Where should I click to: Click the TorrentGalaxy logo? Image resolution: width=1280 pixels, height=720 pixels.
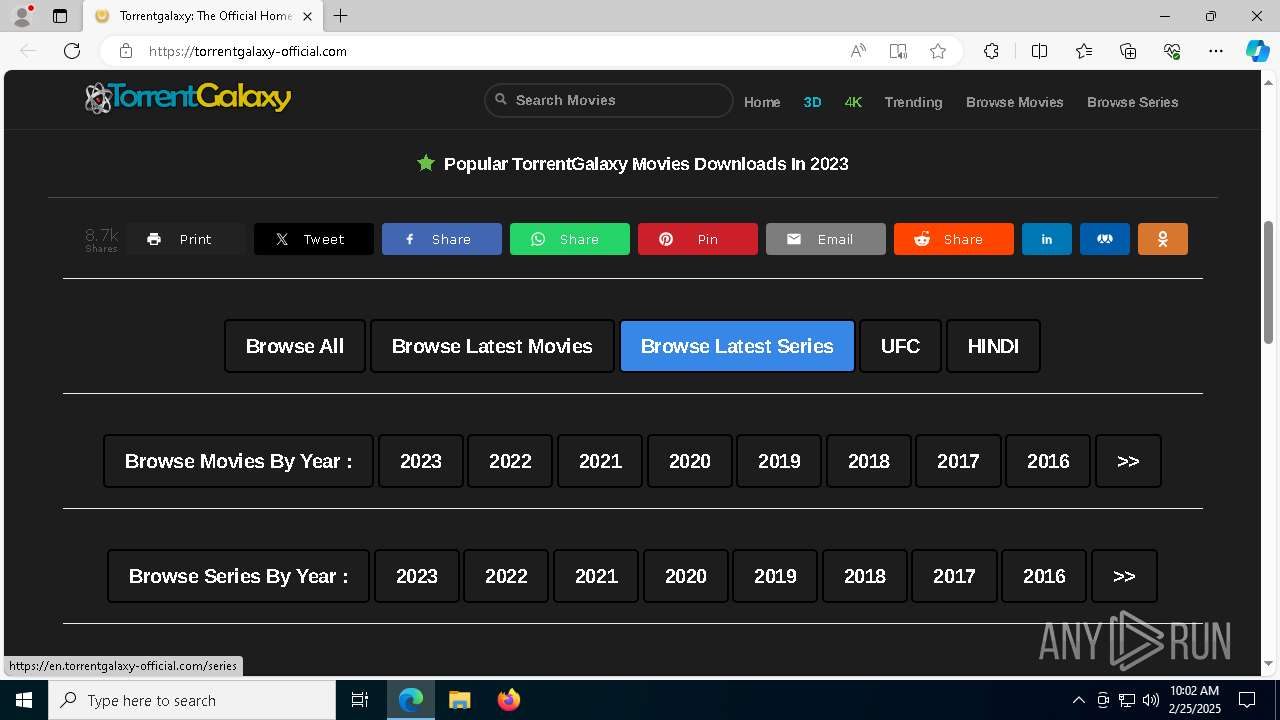pyautogui.click(x=188, y=98)
